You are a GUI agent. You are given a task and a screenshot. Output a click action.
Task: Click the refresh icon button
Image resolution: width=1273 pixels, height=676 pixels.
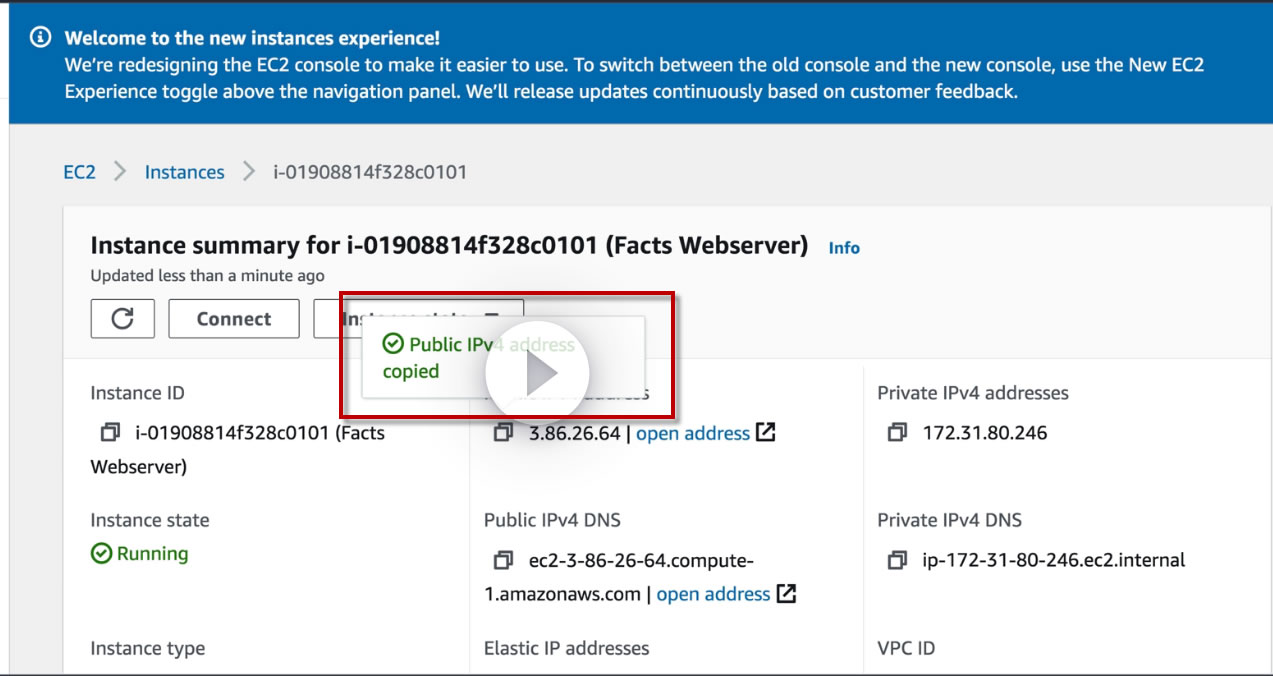pyautogui.click(x=122, y=319)
